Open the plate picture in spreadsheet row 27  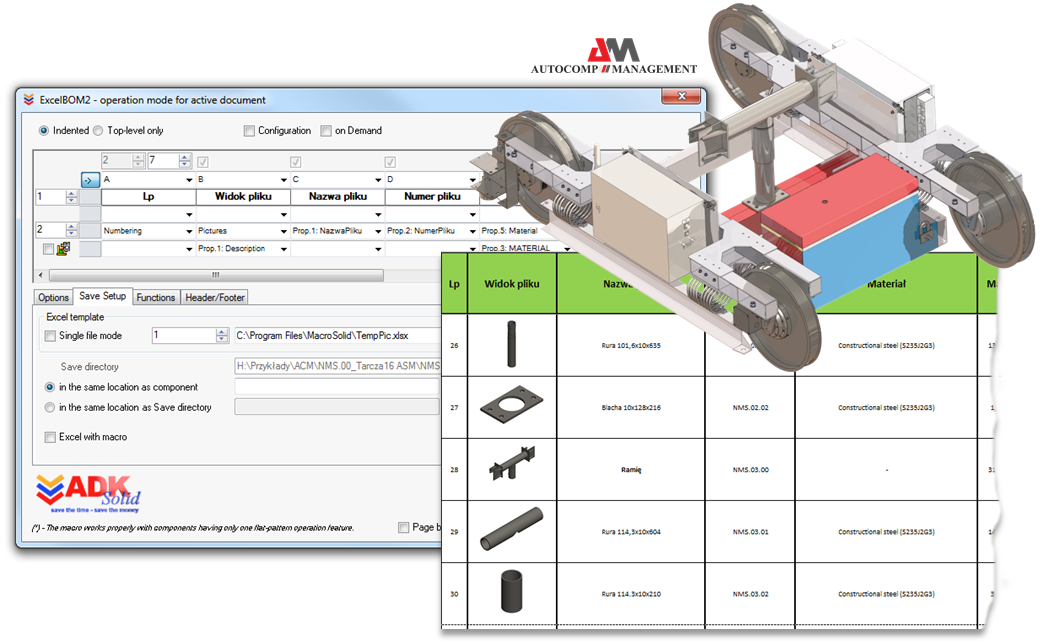click(511, 406)
